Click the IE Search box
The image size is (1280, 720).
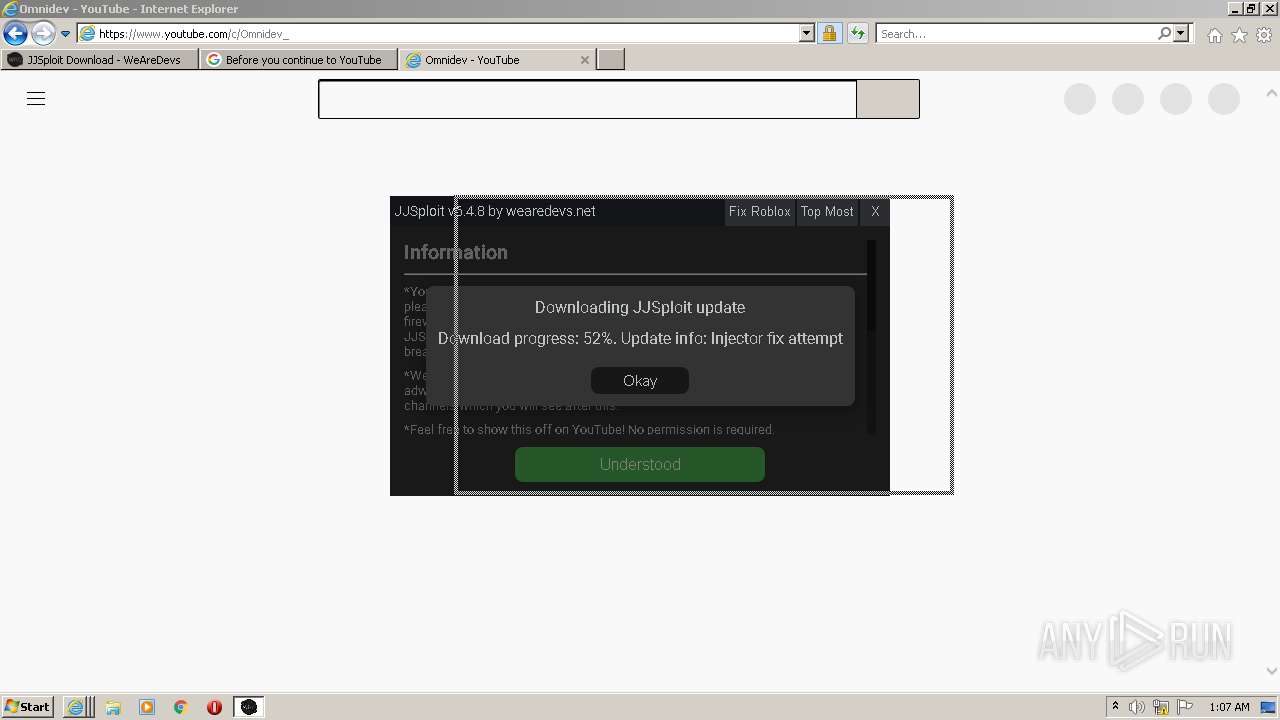pyautogui.click(x=1016, y=33)
